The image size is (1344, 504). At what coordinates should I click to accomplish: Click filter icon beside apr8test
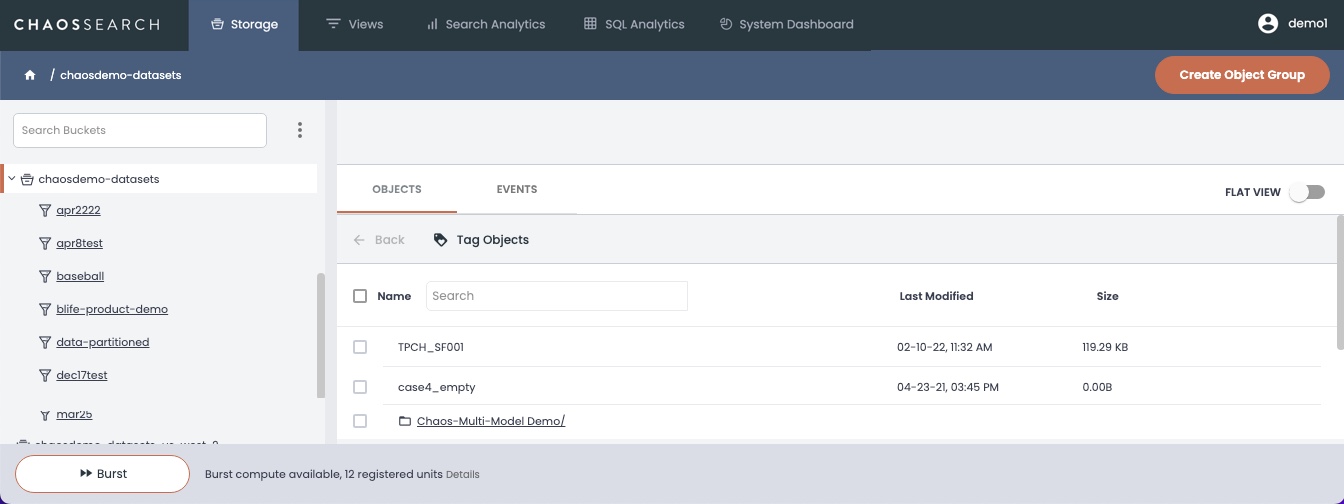45,243
